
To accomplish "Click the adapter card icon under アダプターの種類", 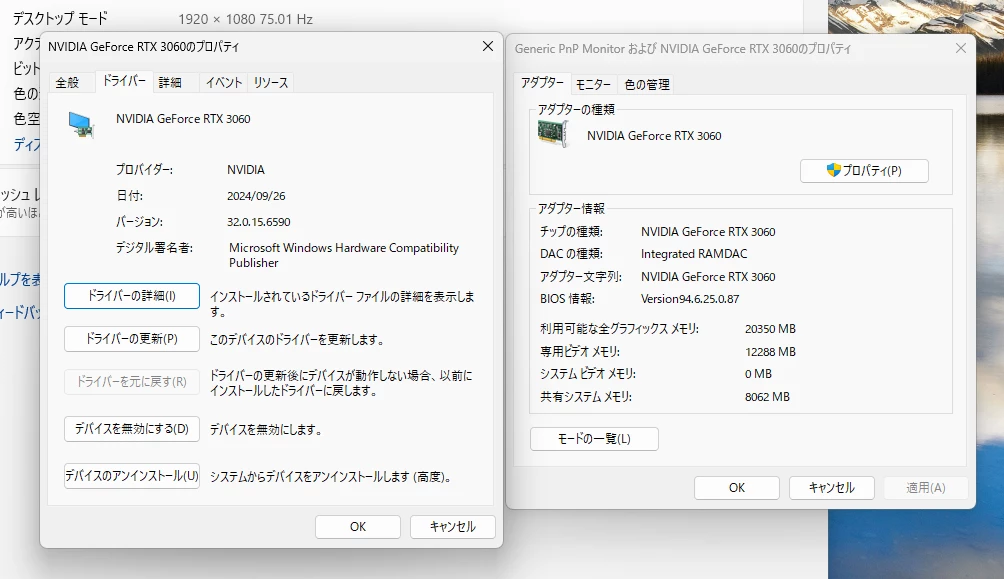I will [x=553, y=134].
